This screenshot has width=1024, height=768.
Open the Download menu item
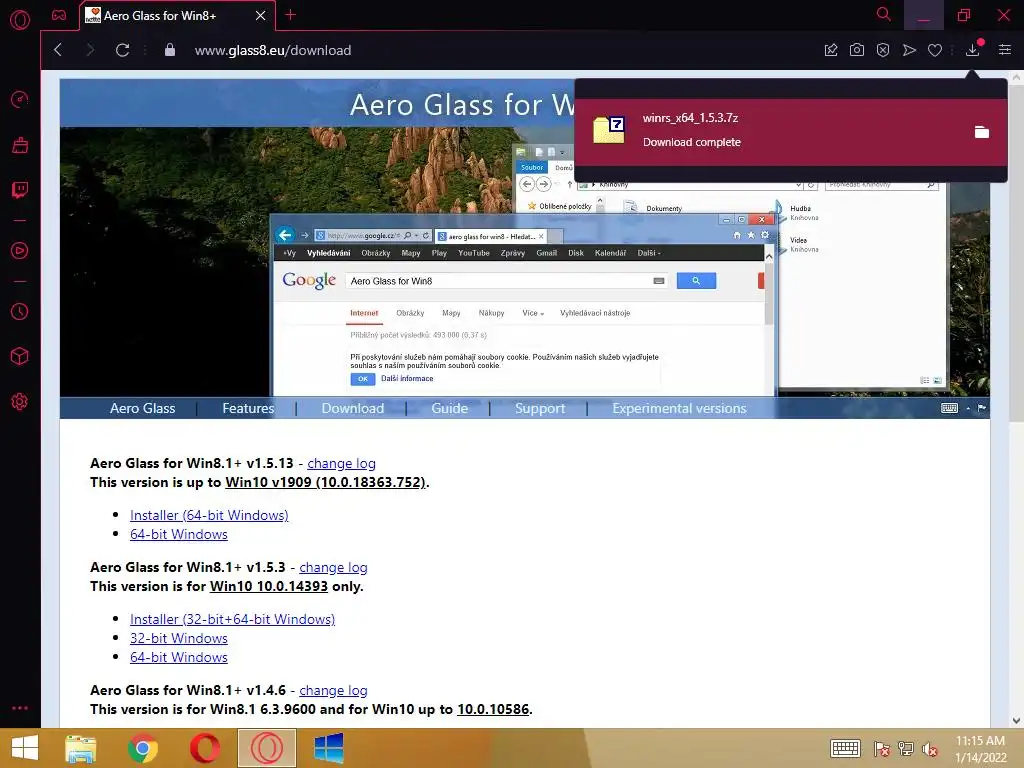click(x=353, y=408)
